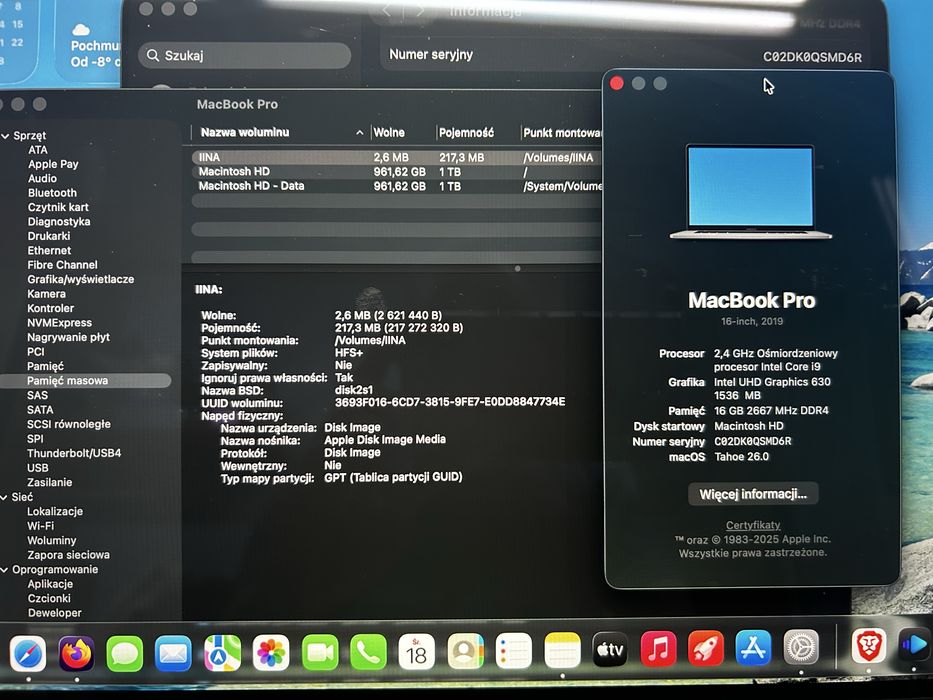The width and height of the screenshot is (933, 700).
Task: Open the Notes app in Dock
Action: click(x=562, y=650)
